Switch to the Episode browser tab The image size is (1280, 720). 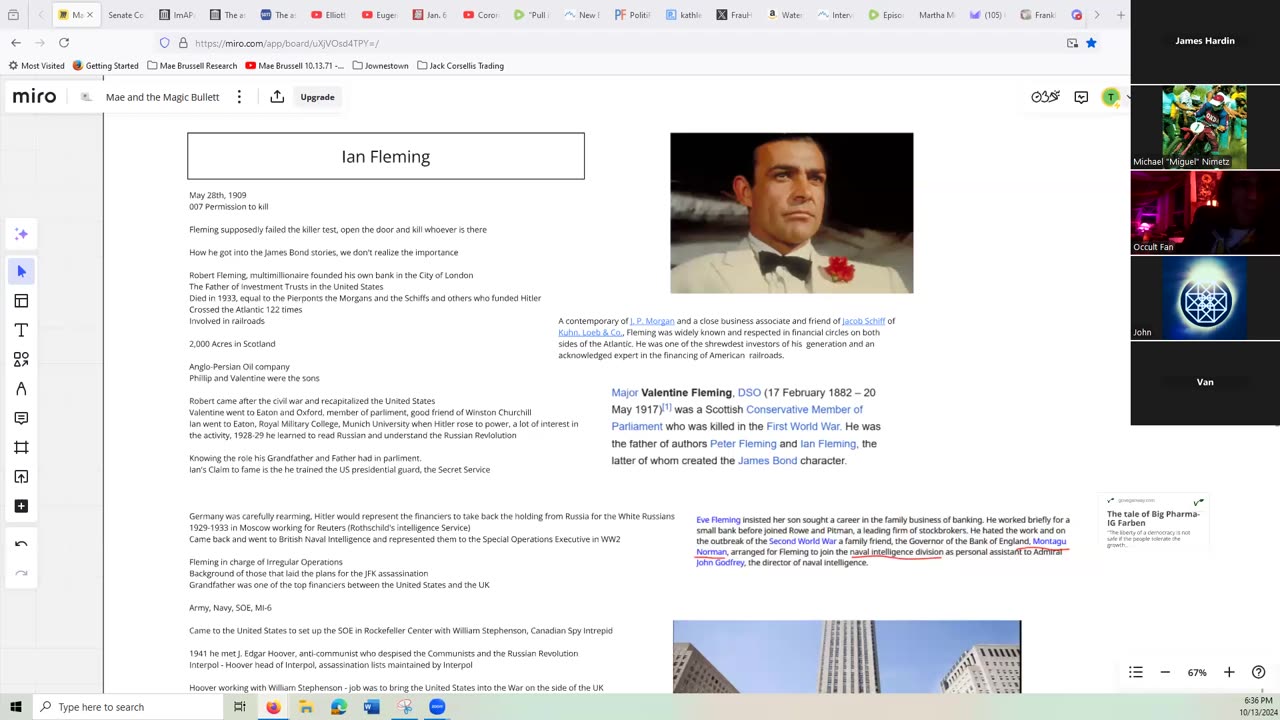coord(886,15)
